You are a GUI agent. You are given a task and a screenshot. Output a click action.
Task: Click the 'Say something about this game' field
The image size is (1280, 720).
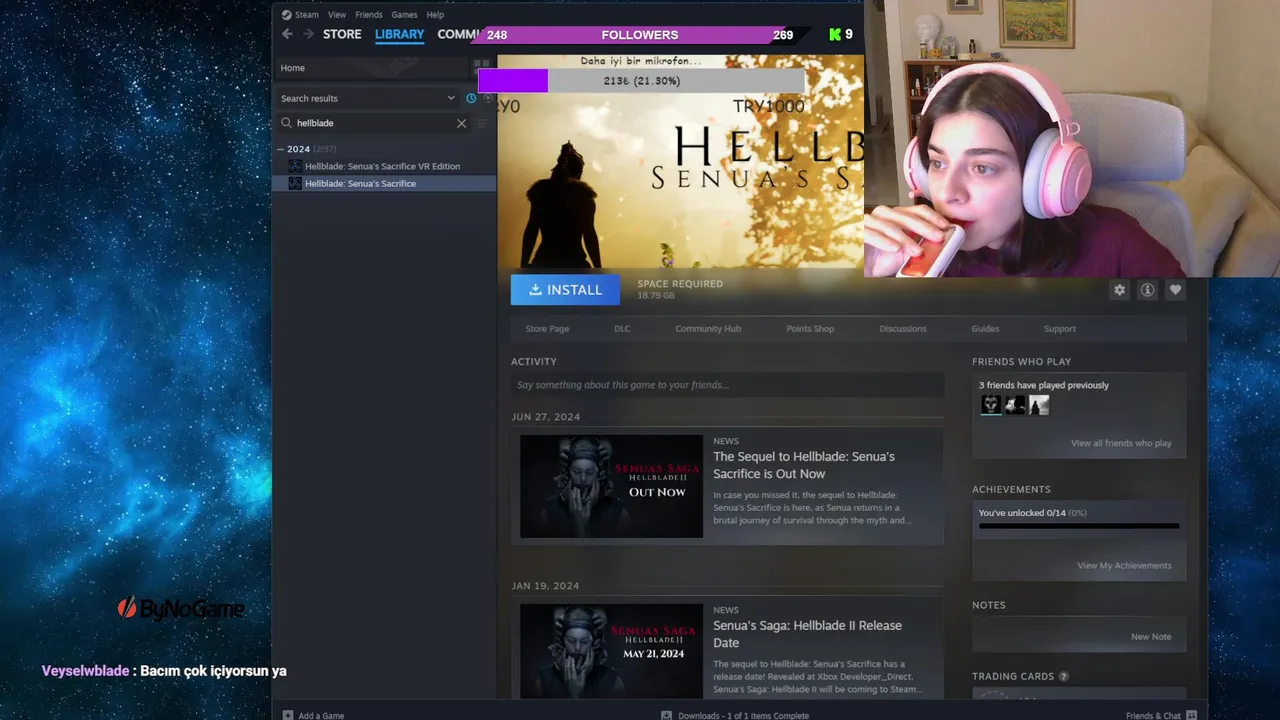coord(727,385)
